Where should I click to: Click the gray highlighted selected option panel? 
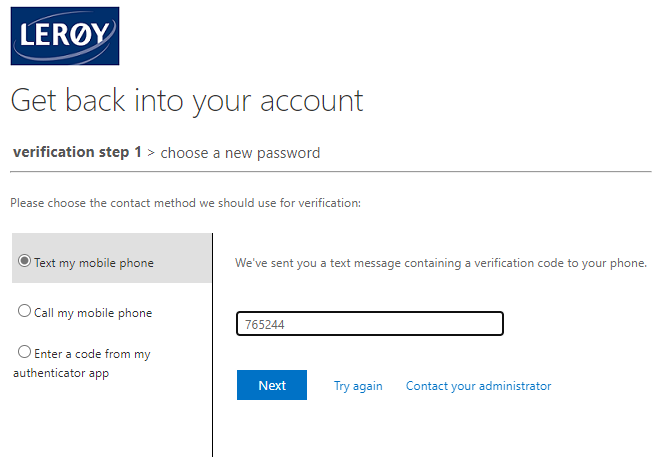pyautogui.click(x=112, y=258)
